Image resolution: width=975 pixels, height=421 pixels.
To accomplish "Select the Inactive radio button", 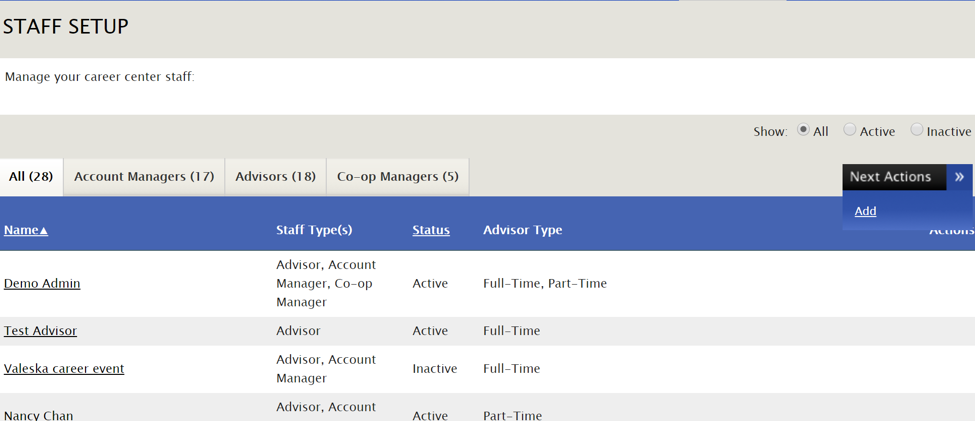I will pos(917,130).
